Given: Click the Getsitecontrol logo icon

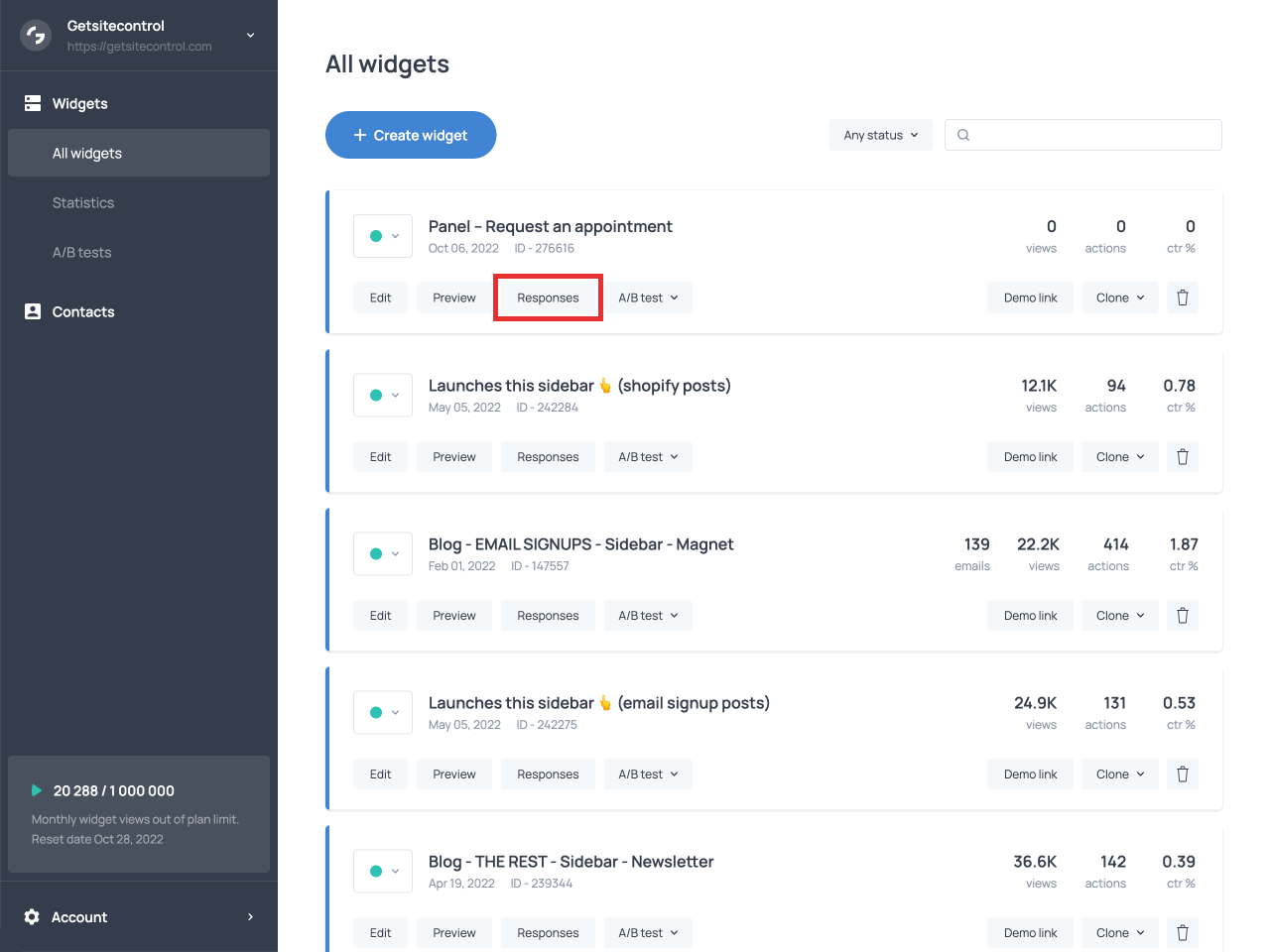Looking at the screenshot, I should 36,36.
